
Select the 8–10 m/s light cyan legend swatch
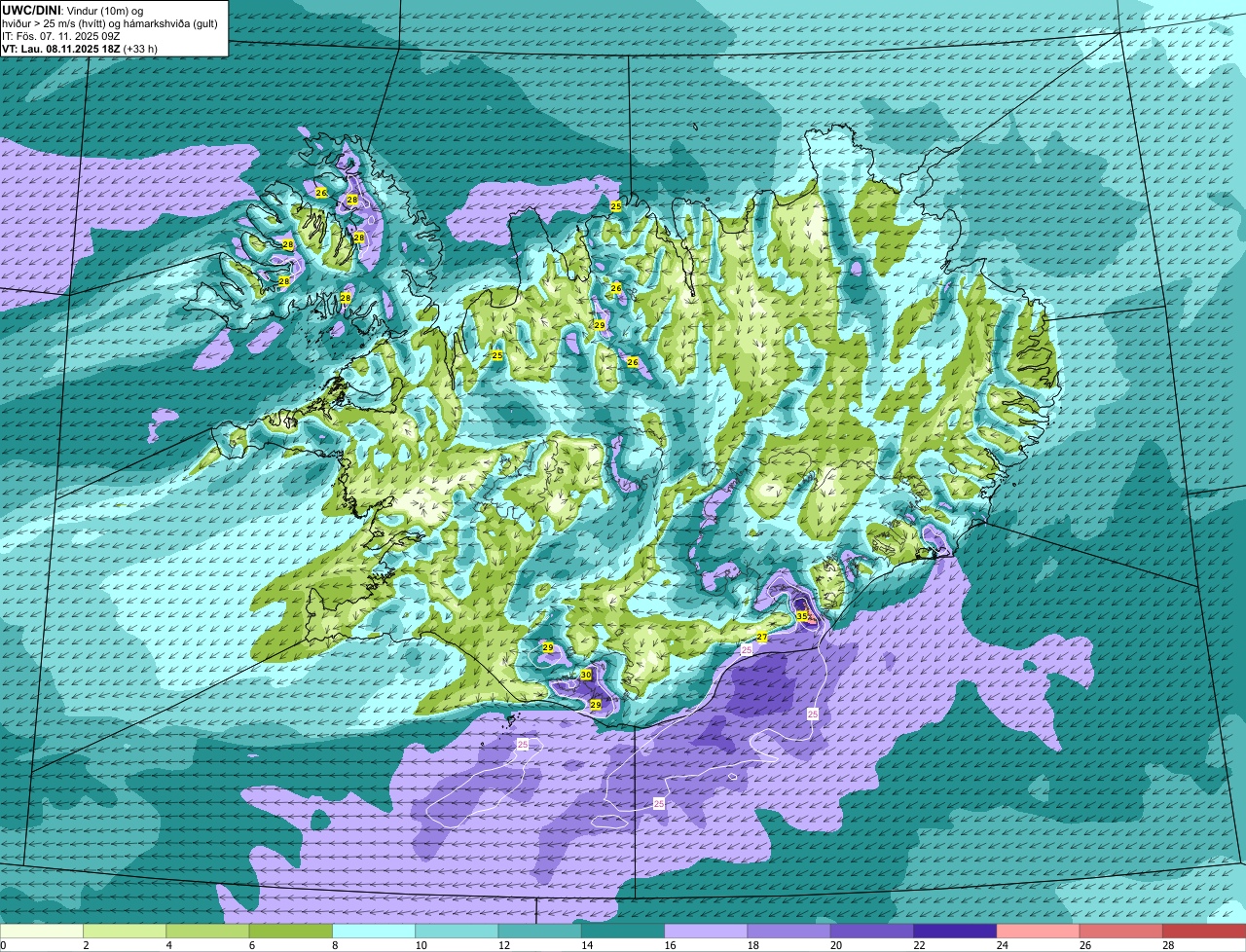point(374,932)
